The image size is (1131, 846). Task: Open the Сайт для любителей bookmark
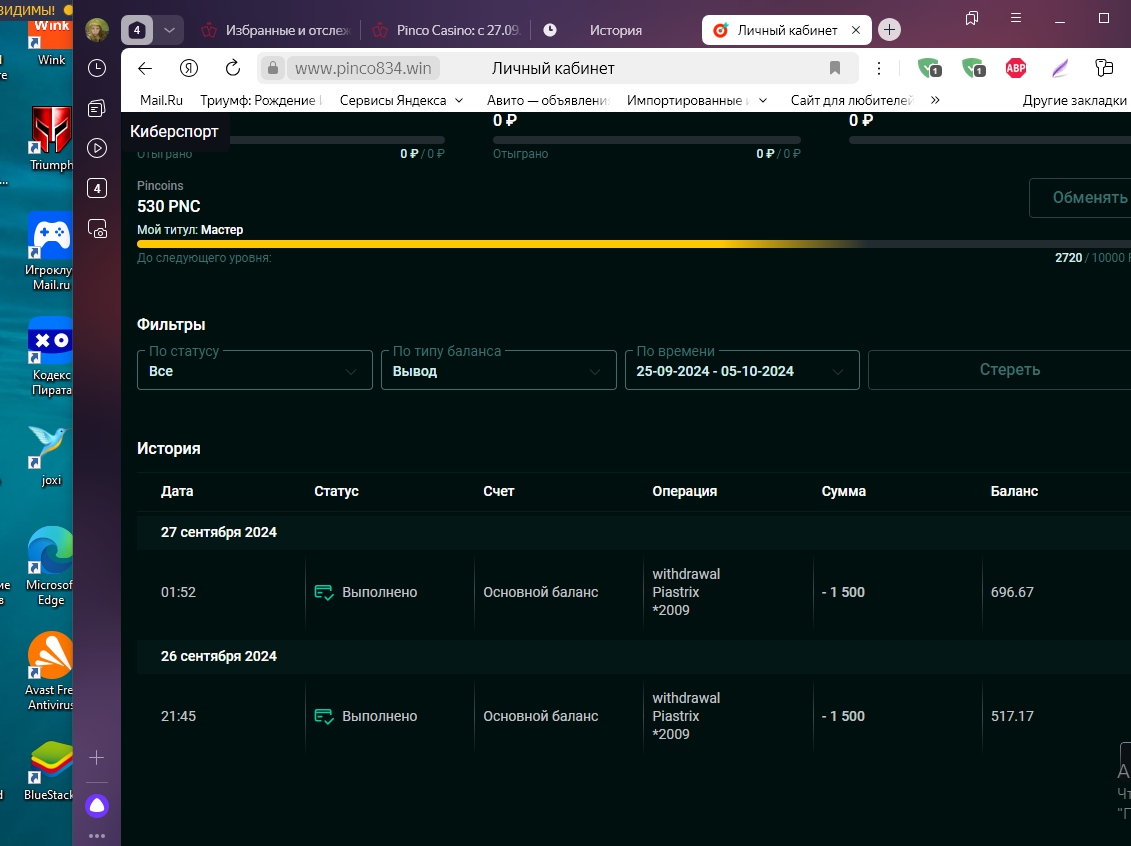[852, 100]
